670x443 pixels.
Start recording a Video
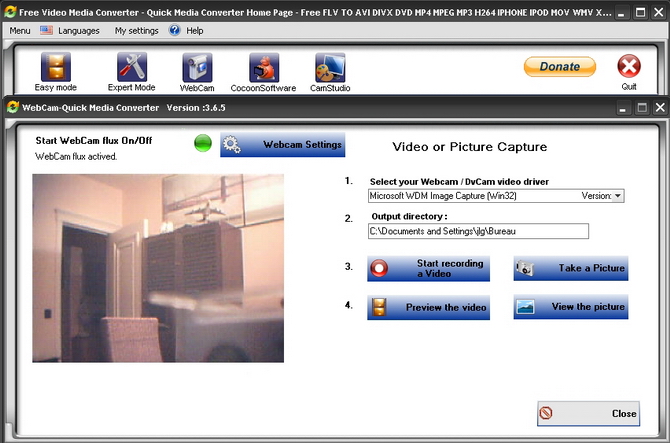428,269
